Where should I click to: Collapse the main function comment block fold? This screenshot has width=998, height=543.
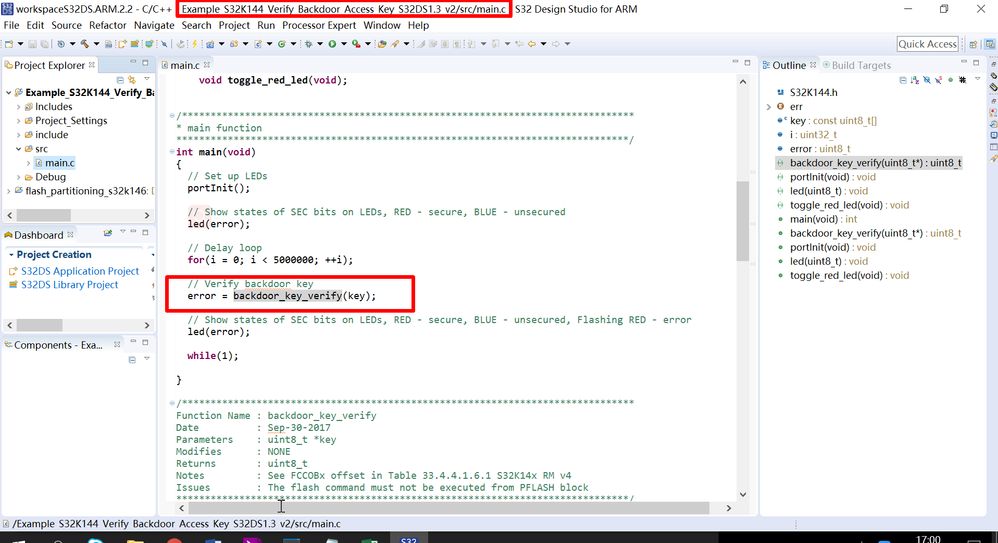[172, 116]
